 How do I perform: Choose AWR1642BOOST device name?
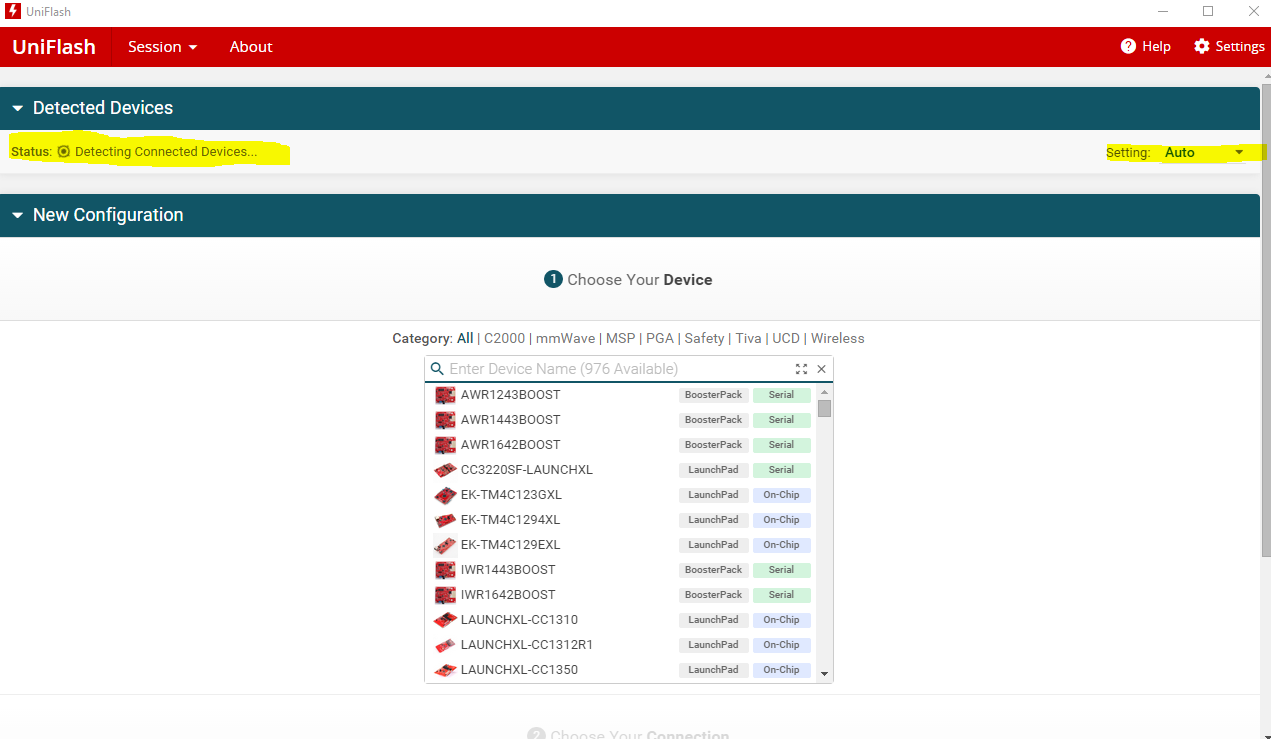(511, 445)
